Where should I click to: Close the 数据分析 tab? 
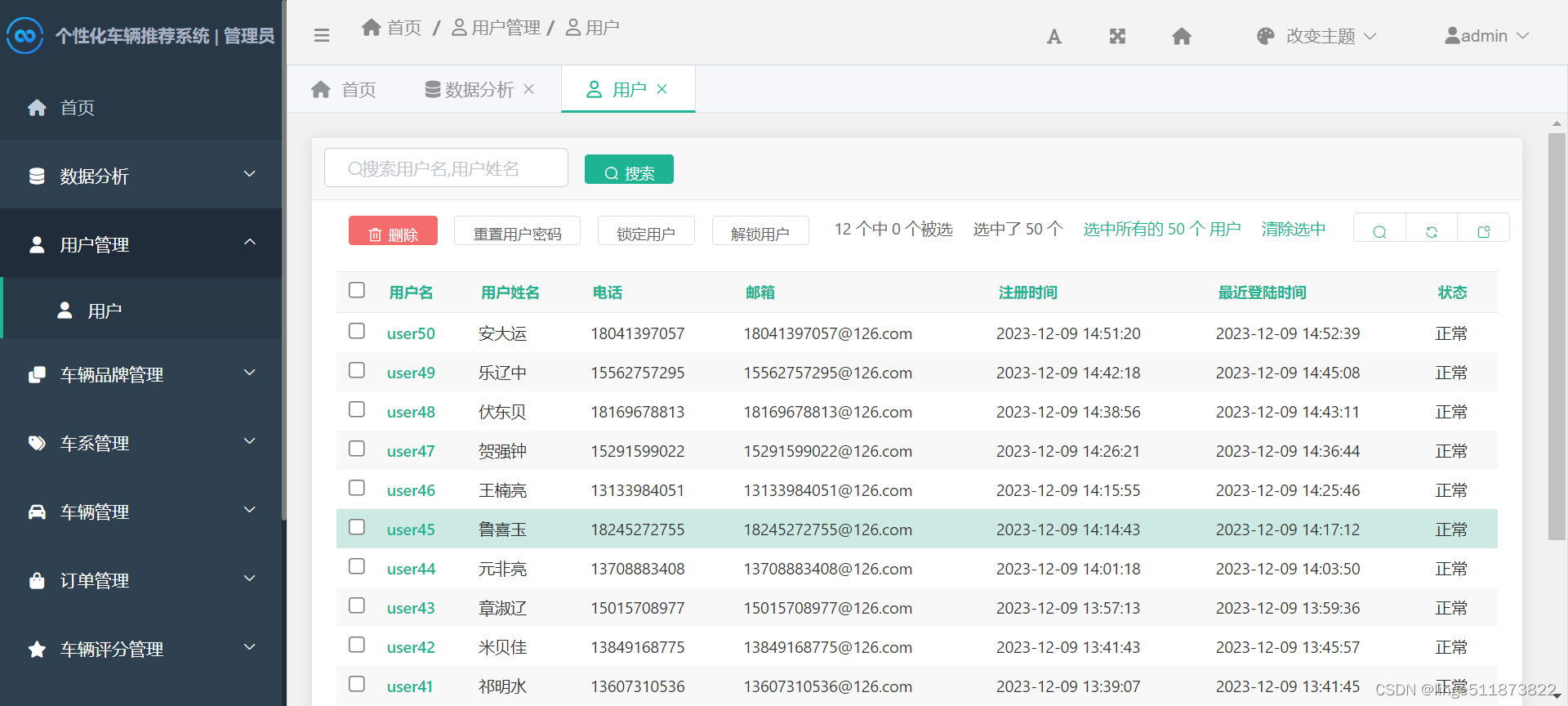[529, 89]
